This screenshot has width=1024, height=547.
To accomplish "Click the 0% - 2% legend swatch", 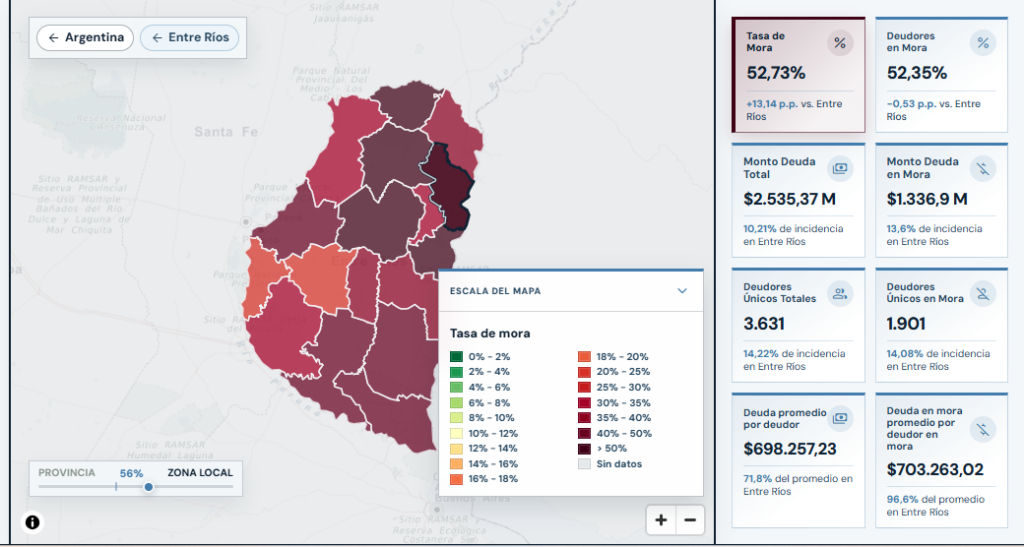I will pos(456,356).
